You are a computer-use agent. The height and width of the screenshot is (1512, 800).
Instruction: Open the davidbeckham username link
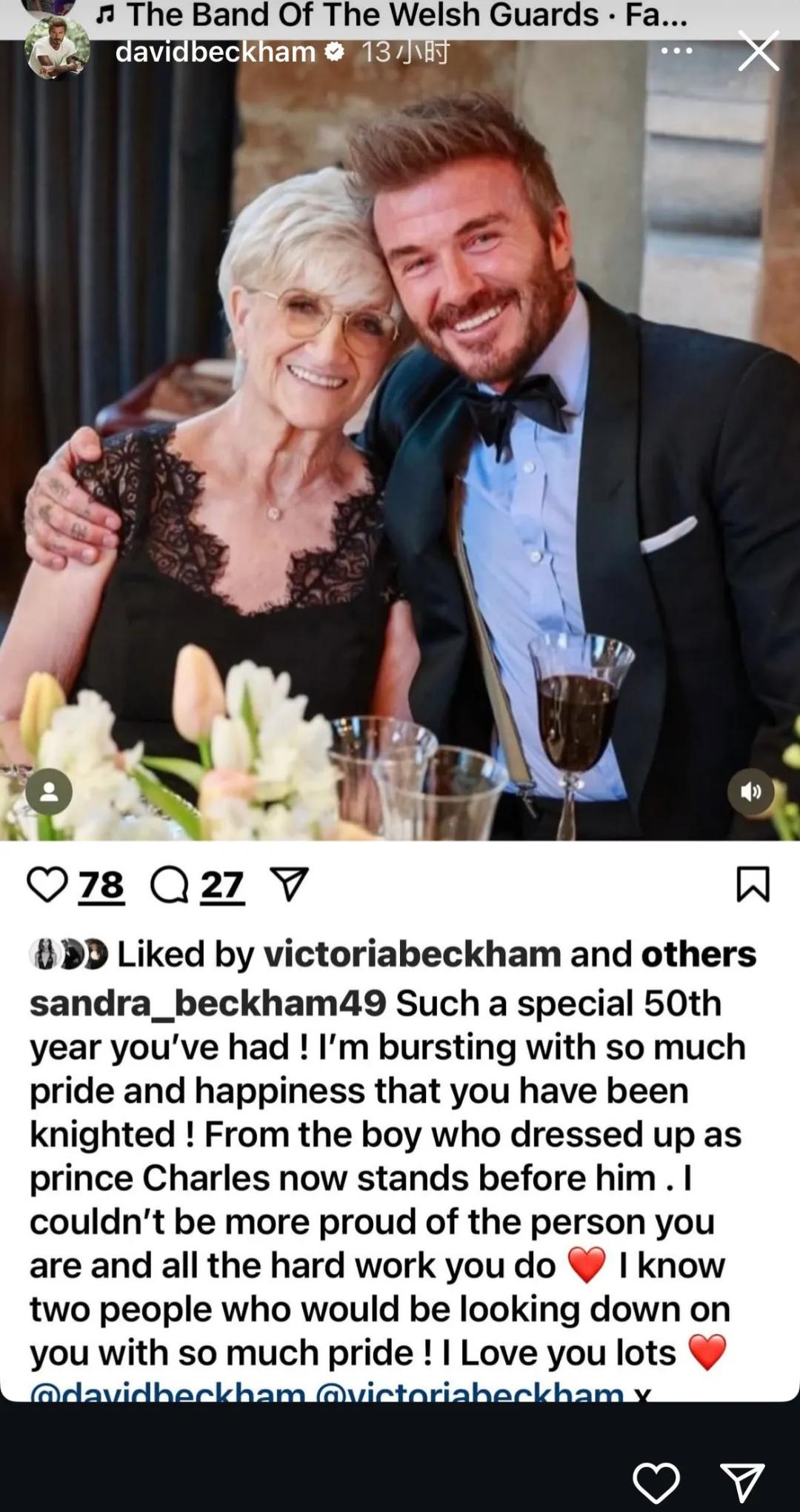(x=216, y=52)
